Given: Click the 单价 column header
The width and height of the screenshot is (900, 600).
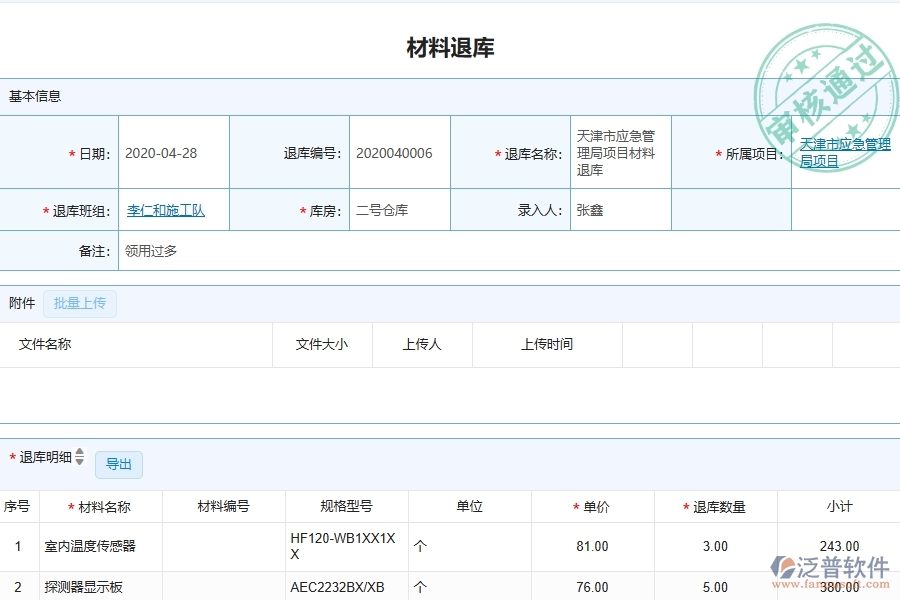Looking at the screenshot, I should 594,506.
